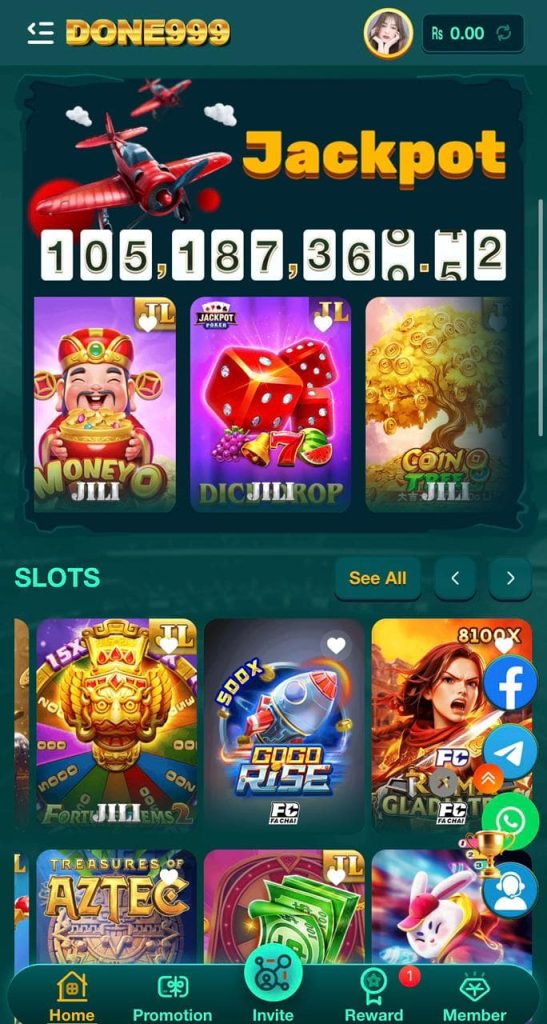547x1024 pixels.
Task: Favorite the Dice Drop jackpot game
Action: [x=322, y=323]
